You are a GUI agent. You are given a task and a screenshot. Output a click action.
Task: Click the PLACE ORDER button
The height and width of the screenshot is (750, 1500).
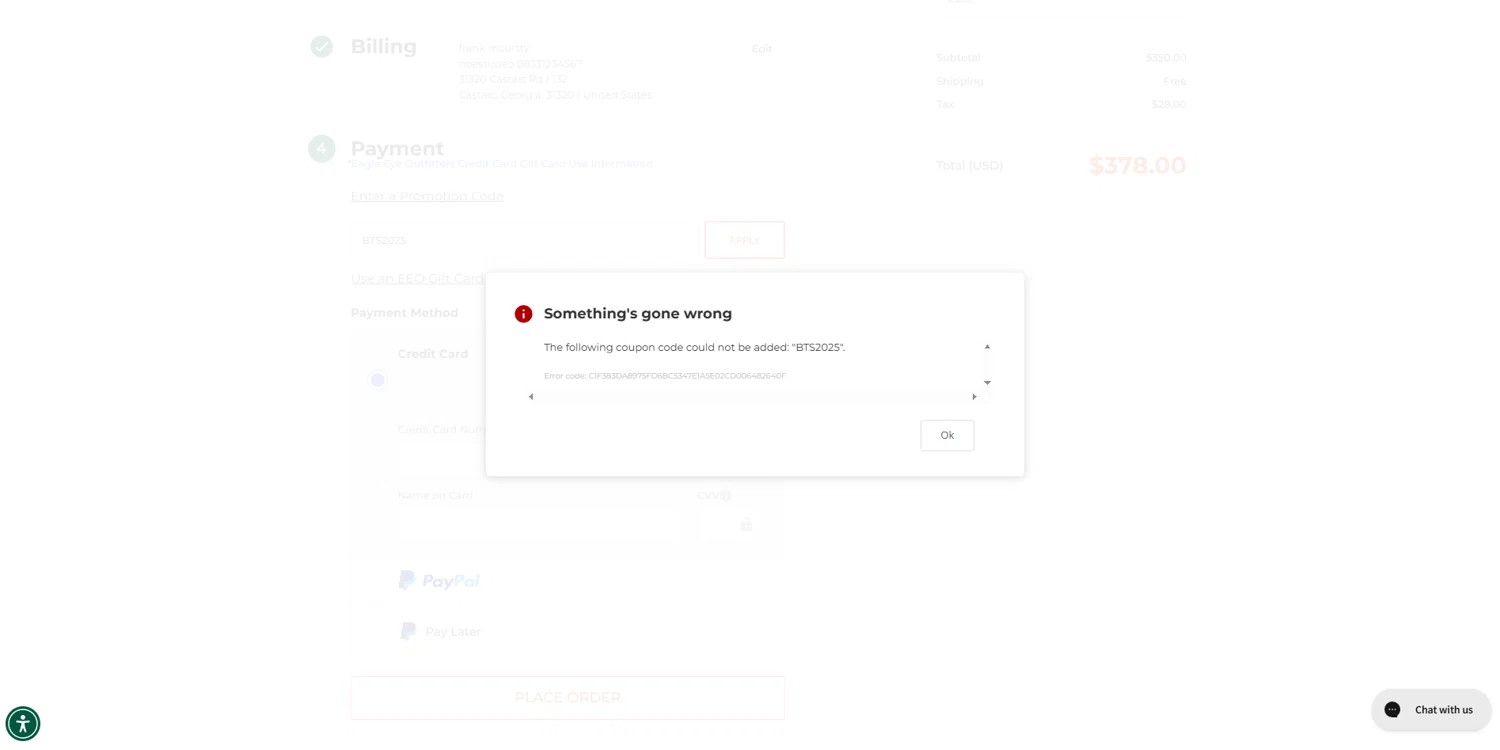568,698
